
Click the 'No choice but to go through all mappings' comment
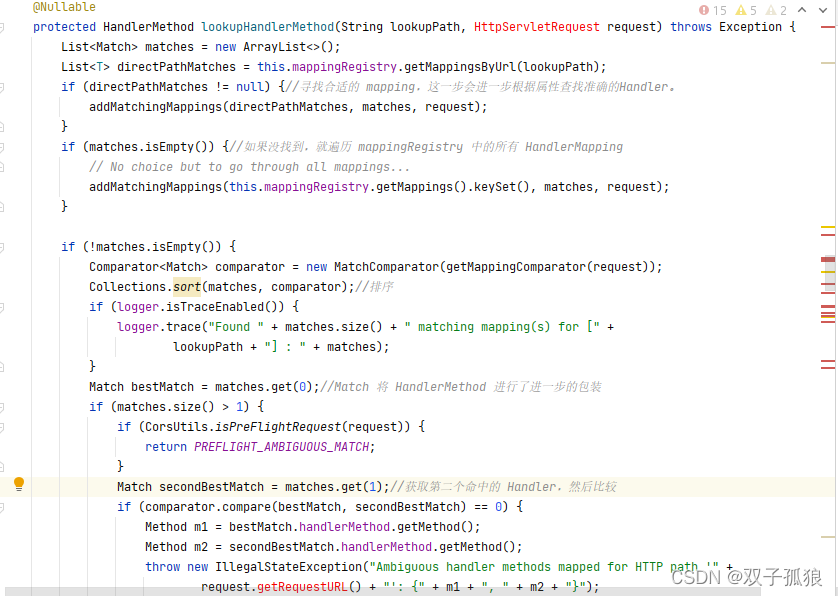point(250,167)
